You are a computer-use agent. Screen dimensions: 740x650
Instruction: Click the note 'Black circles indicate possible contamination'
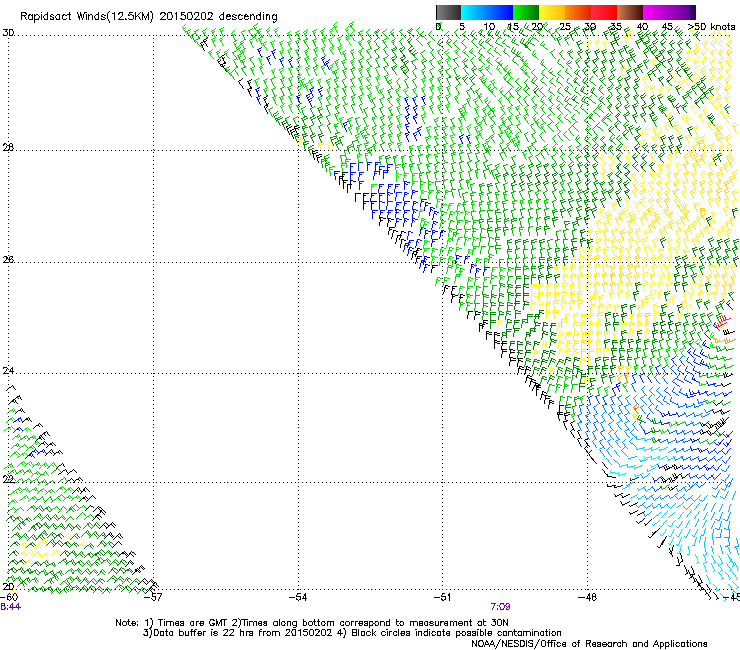click(x=456, y=633)
